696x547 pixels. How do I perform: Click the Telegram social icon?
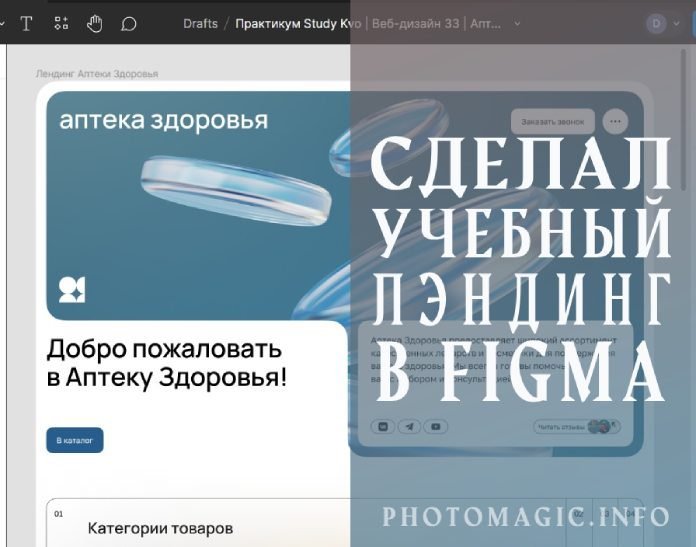click(409, 427)
